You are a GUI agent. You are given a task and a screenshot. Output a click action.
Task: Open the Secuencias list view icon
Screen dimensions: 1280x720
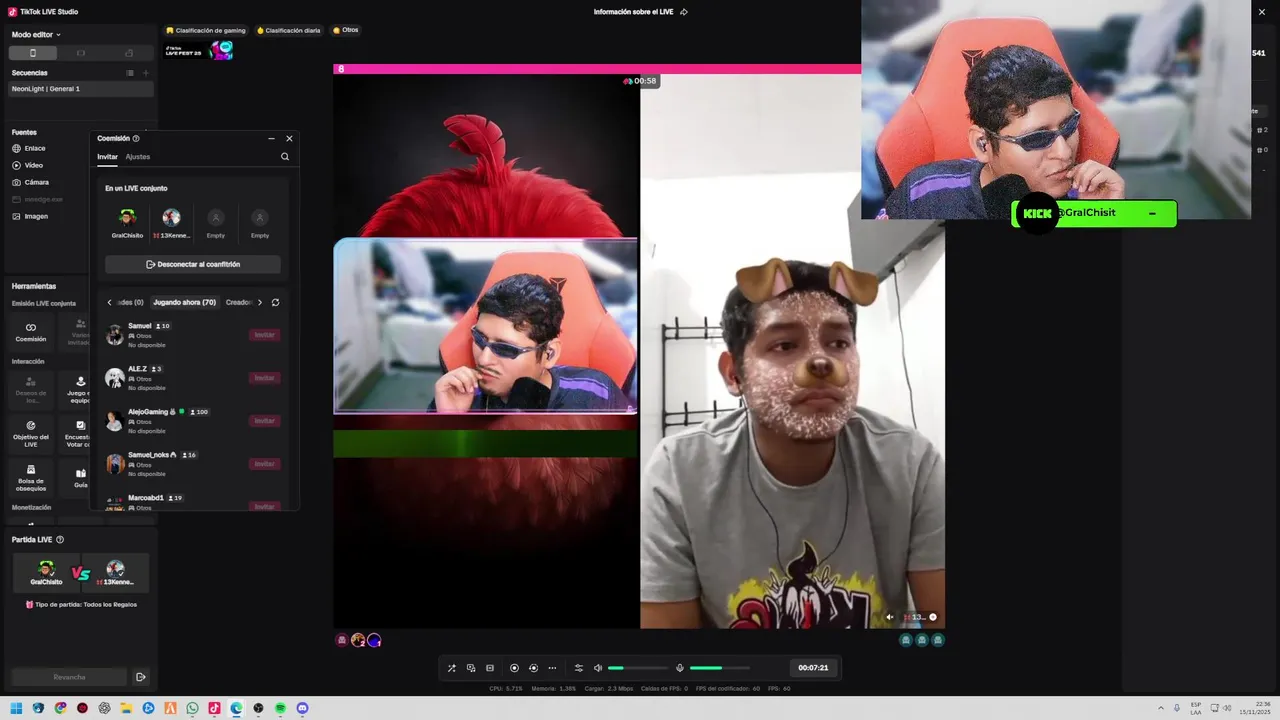[130, 73]
